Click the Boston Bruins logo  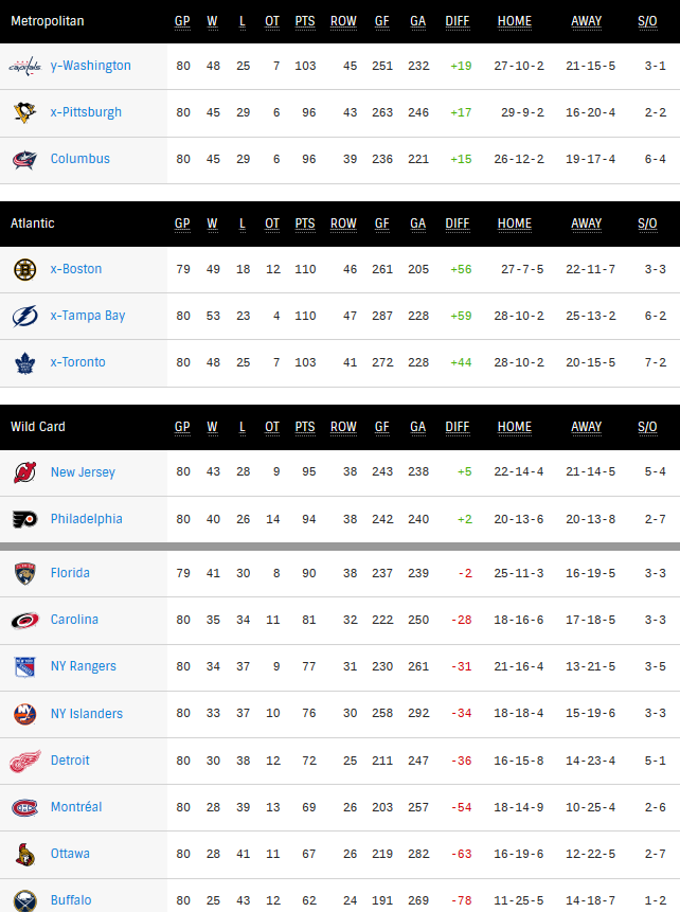[25, 269]
